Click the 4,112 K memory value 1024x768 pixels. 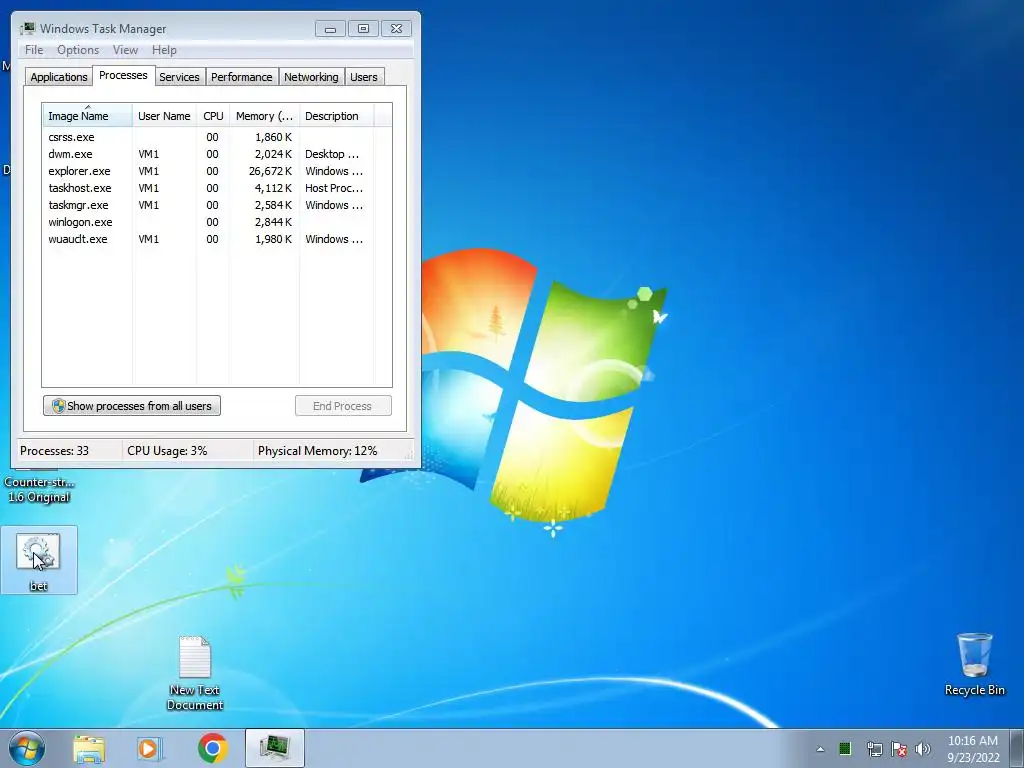(x=273, y=188)
